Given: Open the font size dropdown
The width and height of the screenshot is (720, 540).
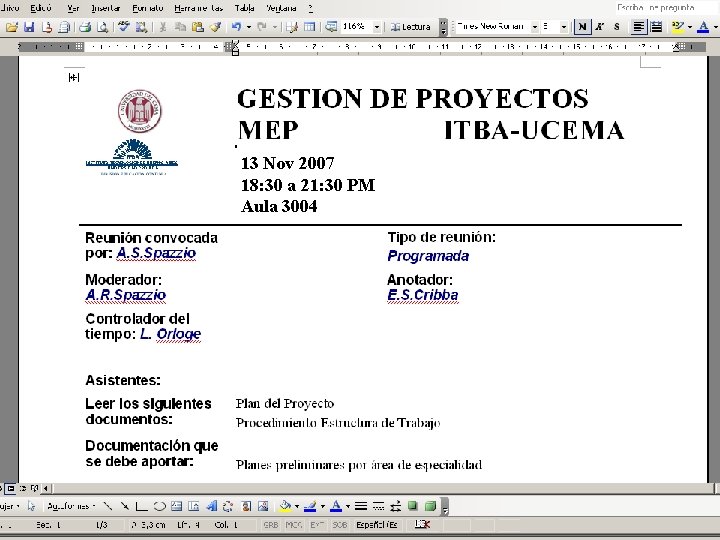Looking at the screenshot, I should click(x=564, y=27).
